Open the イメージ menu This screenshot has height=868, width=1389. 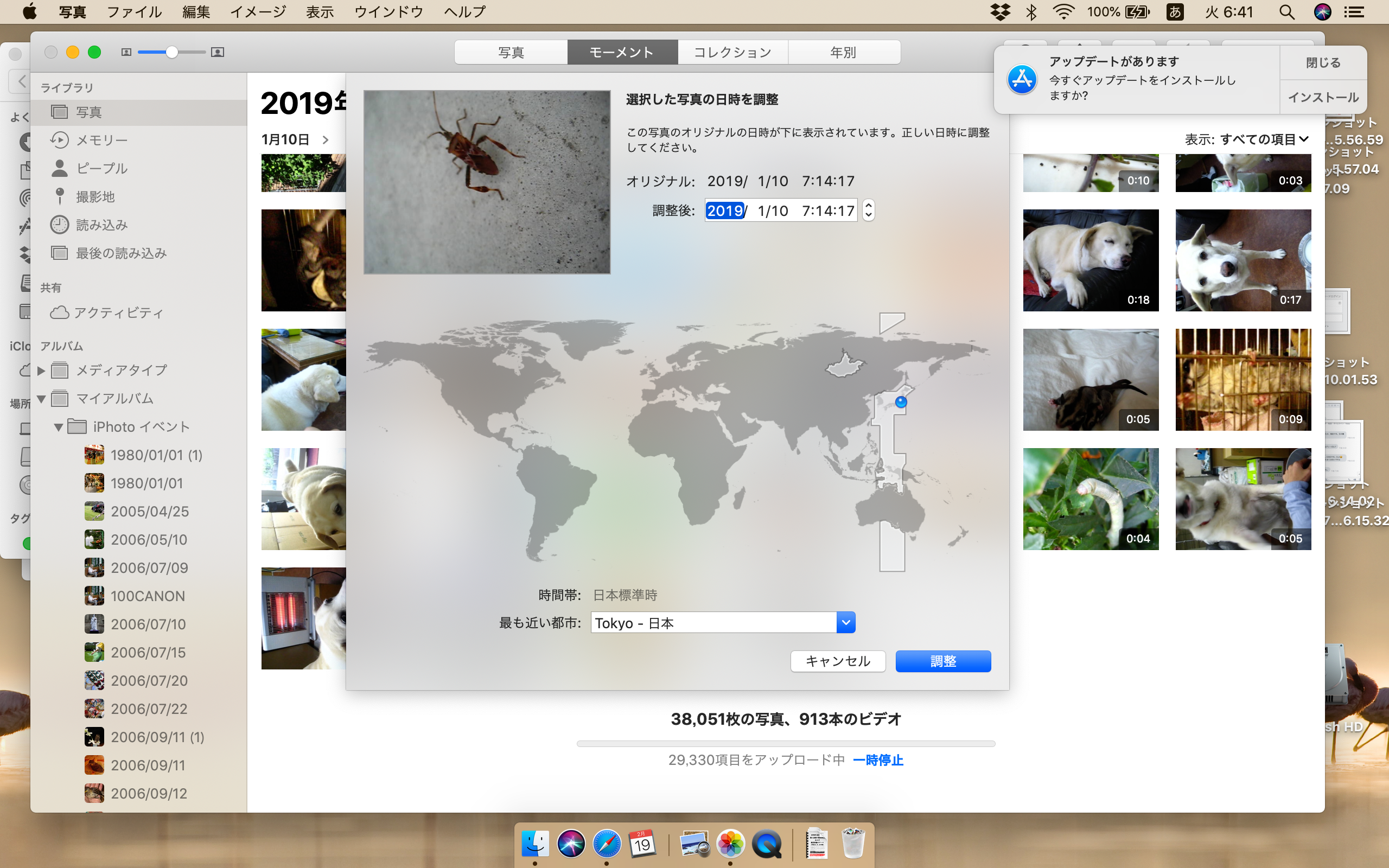coord(258,12)
